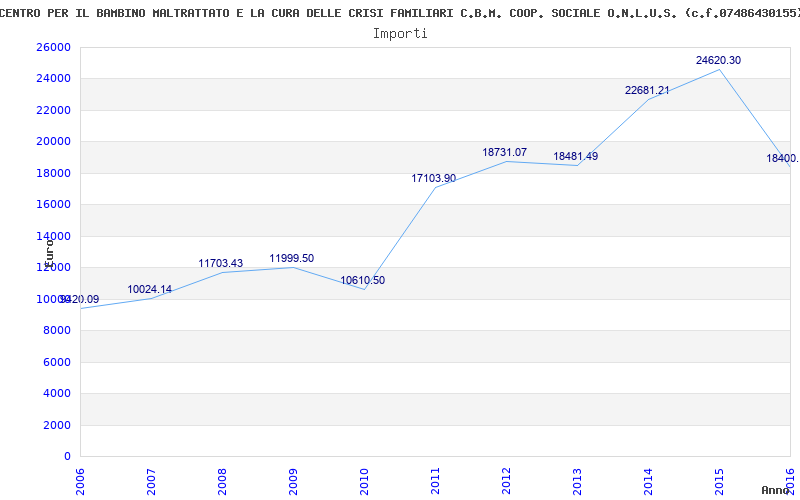Click the y-axis value 0
This screenshot has width=800, height=500.
point(67,456)
